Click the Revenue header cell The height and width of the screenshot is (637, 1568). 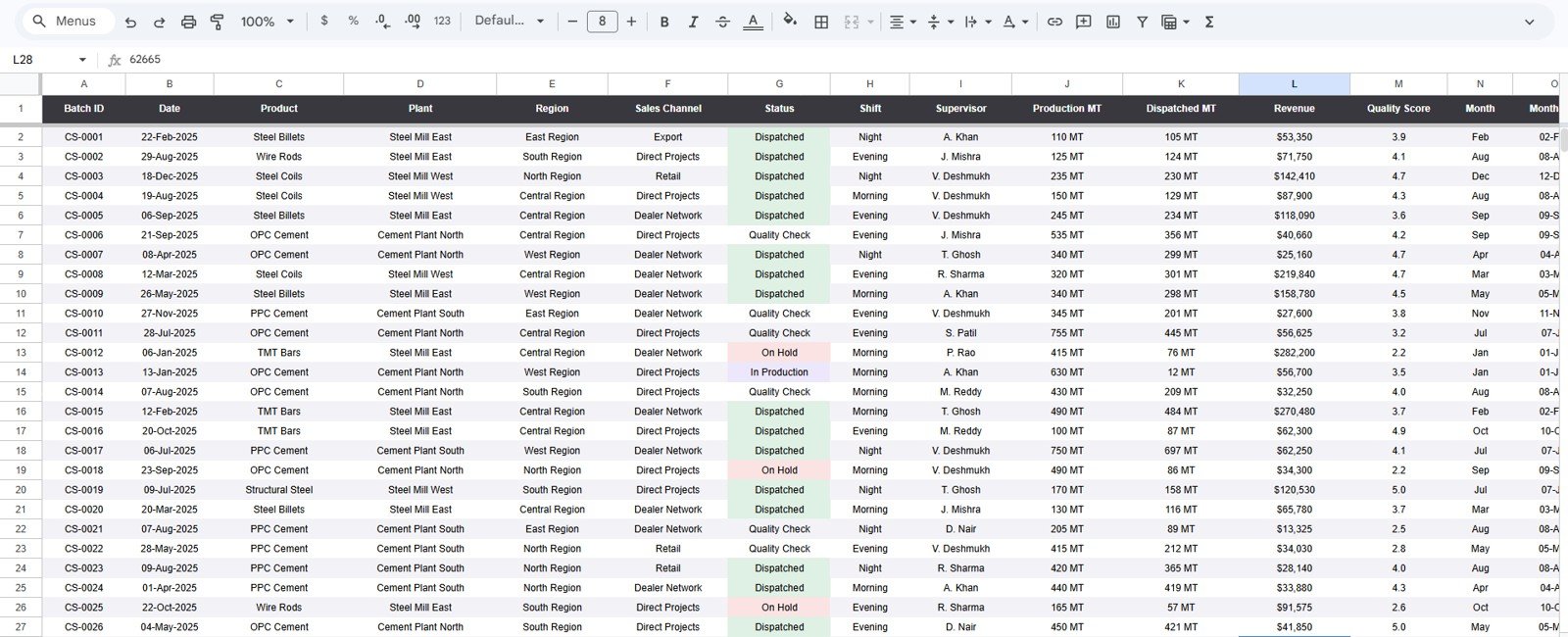click(1295, 109)
